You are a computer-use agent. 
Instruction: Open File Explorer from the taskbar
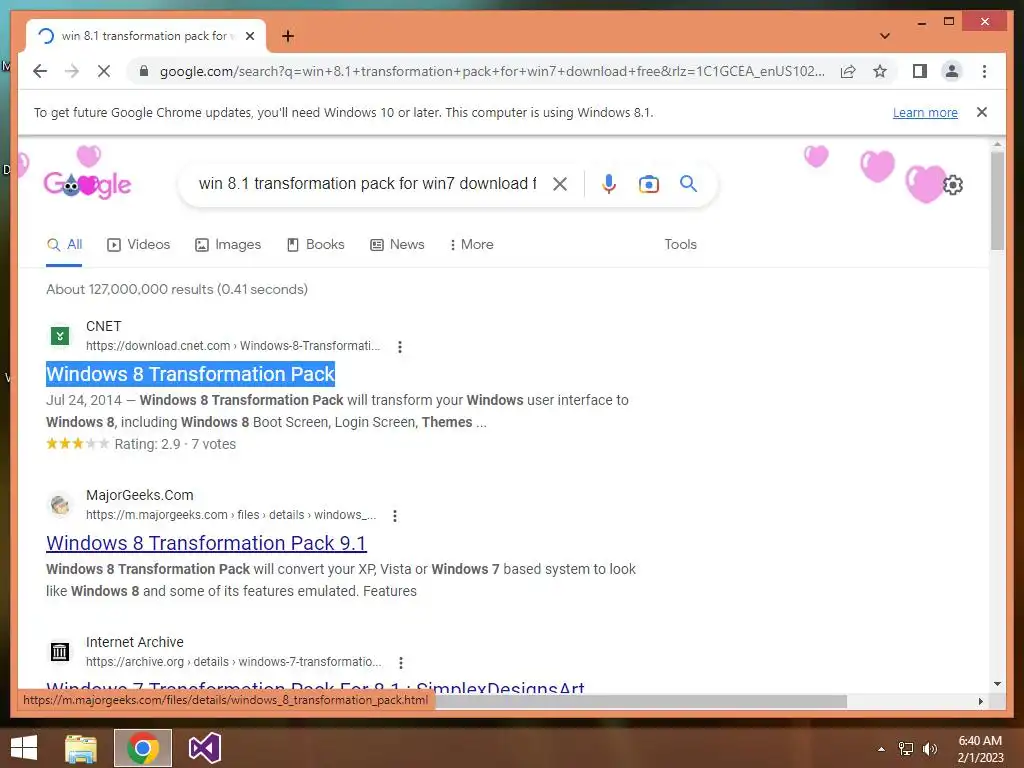81,748
